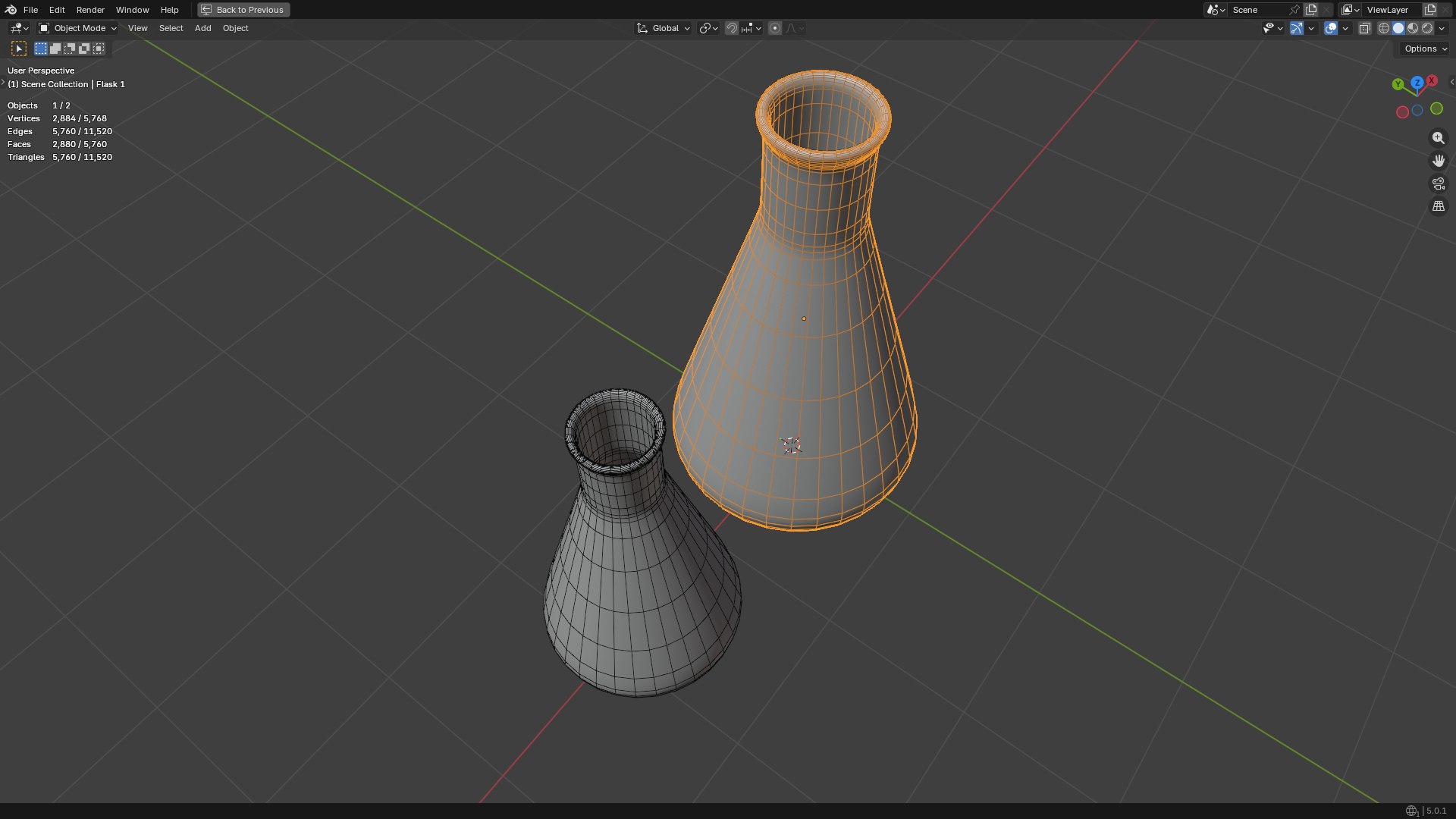The width and height of the screenshot is (1456, 819).
Task: Select wireframe viewport shading
Action: [1384, 28]
